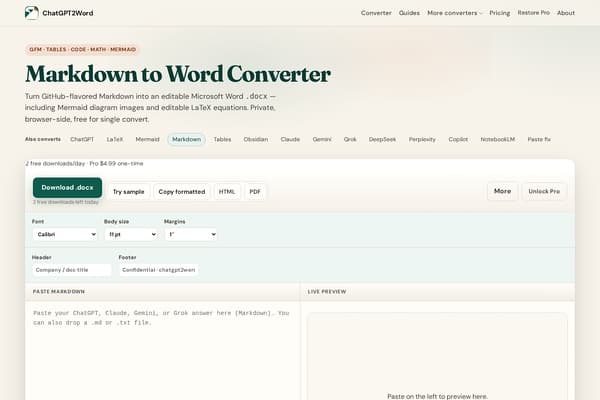Viewport: 600px width, 400px height.
Task: Click the ChatGPT2Word logo icon
Action: pos(32,13)
